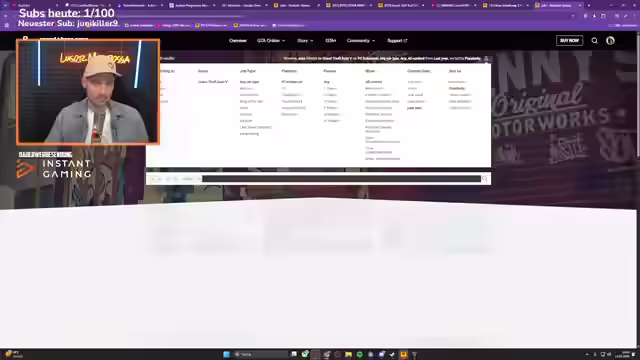Click the search icon beside the dark search bar
Viewport: 640px width, 360px height.
point(485,179)
